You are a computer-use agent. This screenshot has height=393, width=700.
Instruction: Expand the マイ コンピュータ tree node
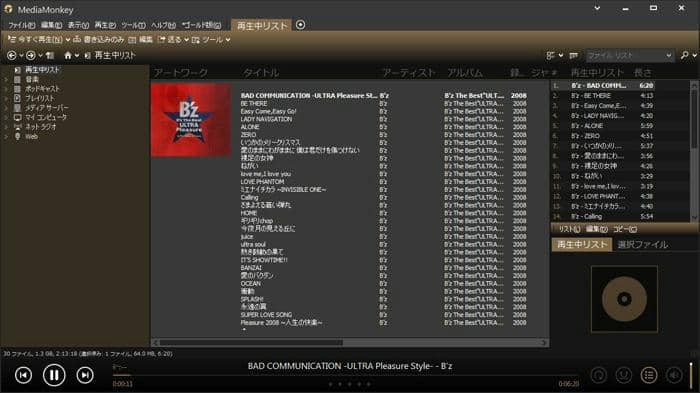[x=6, y=117]
